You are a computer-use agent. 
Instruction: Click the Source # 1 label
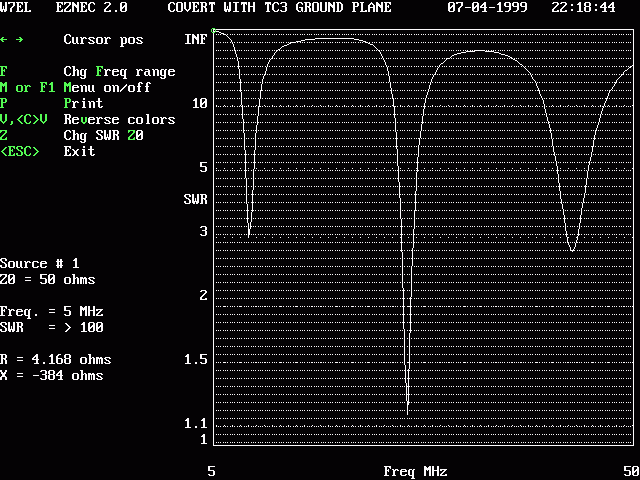pos(39,264)
